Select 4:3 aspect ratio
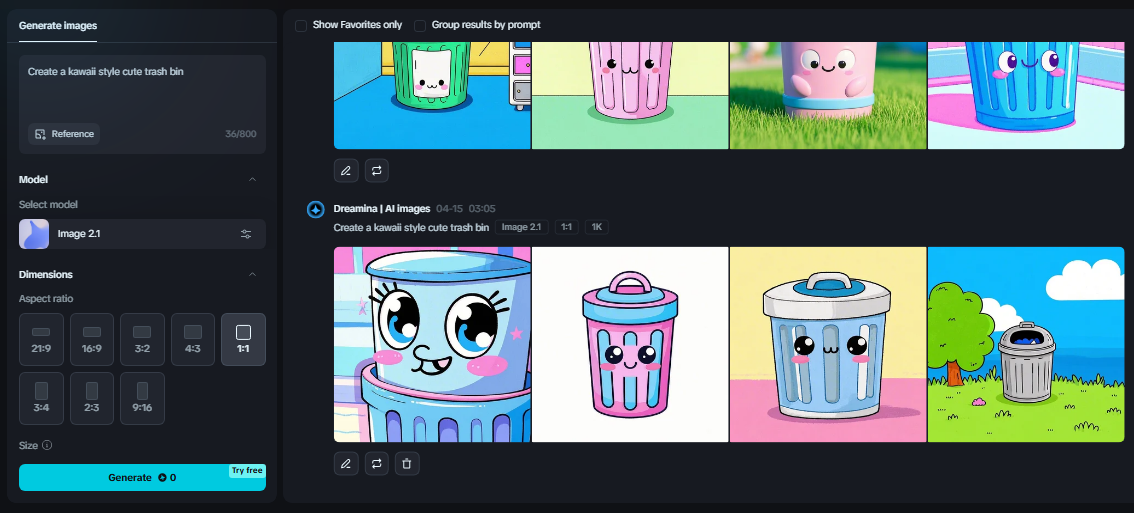The height and width of the screenshot is (513, 1134). (193, 339)
